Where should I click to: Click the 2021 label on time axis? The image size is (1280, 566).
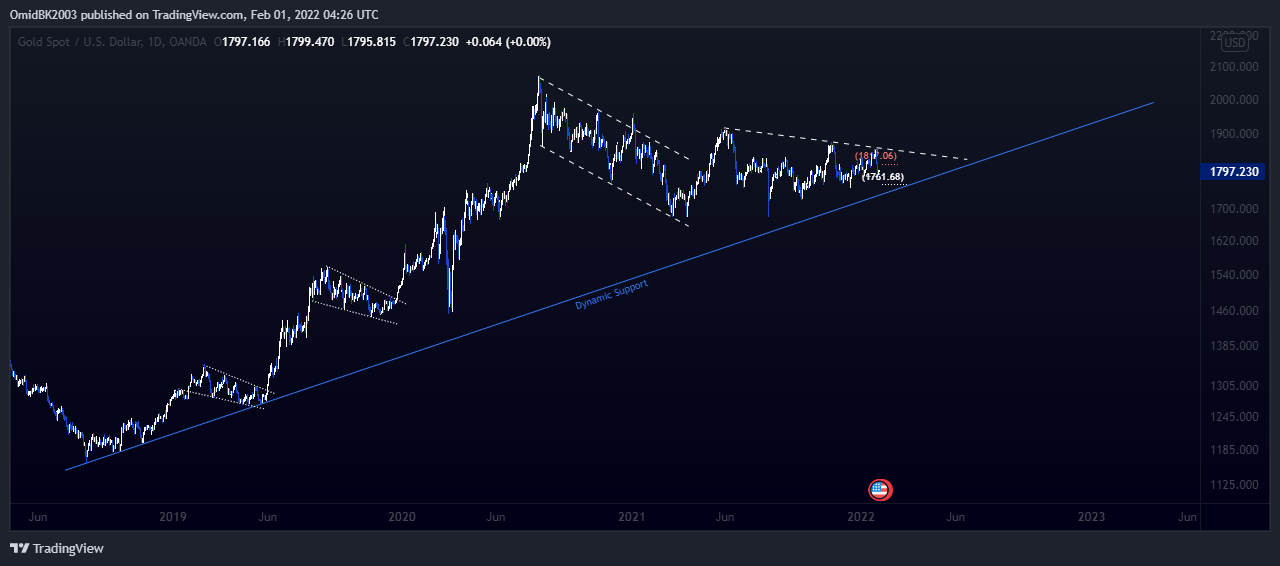coord(630,517)
